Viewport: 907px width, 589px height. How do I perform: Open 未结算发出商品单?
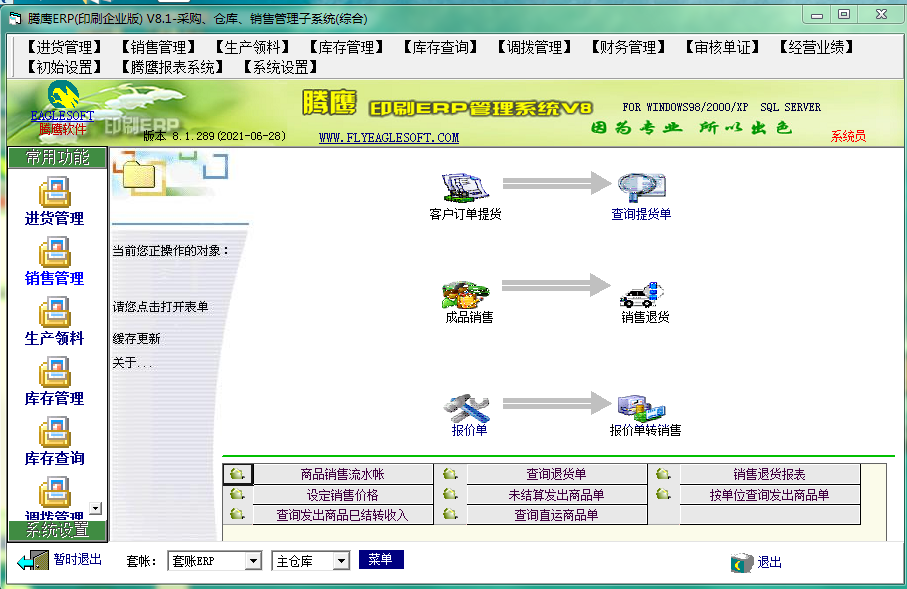click(556, 495)
